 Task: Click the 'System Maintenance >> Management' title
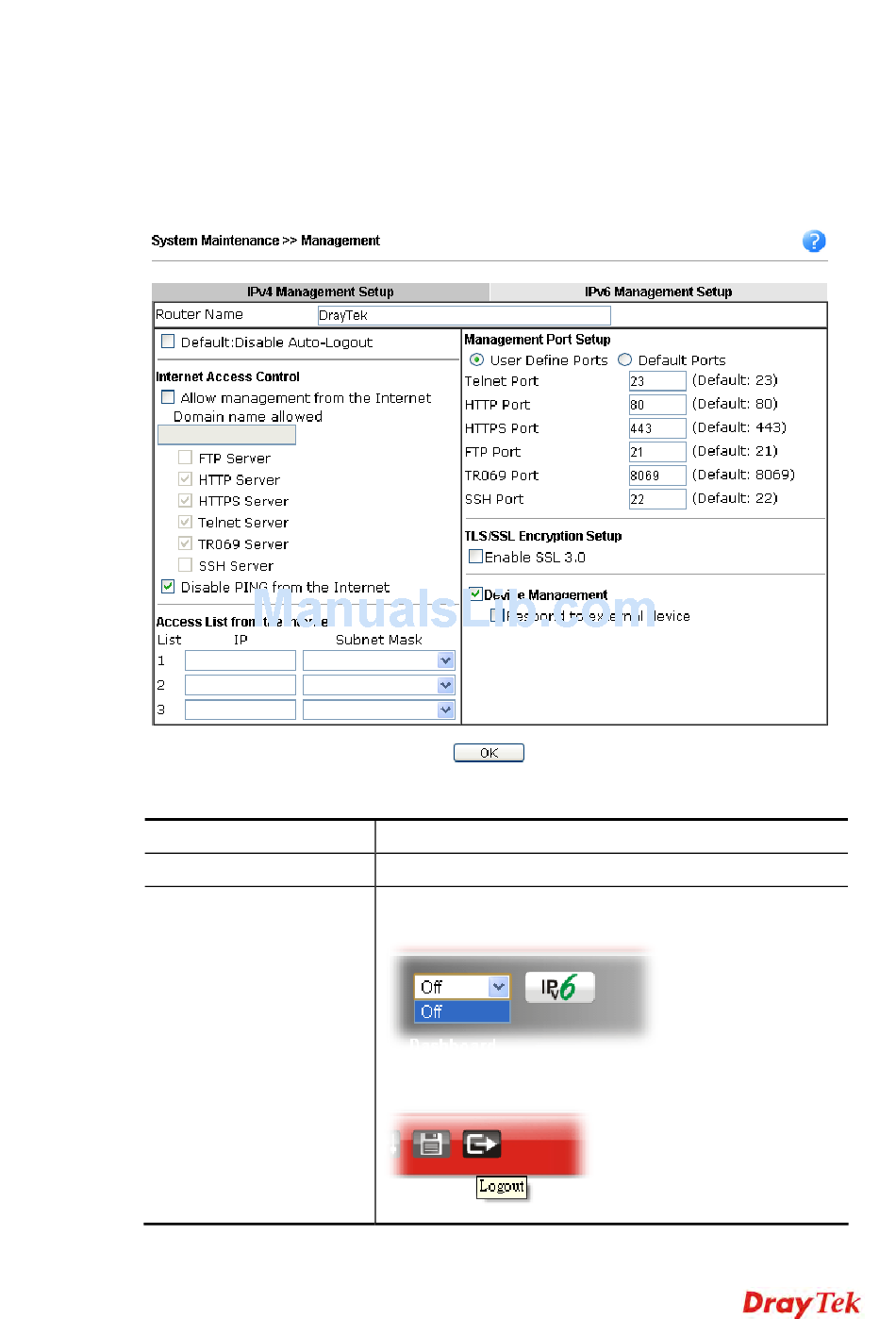pos(265,241)
